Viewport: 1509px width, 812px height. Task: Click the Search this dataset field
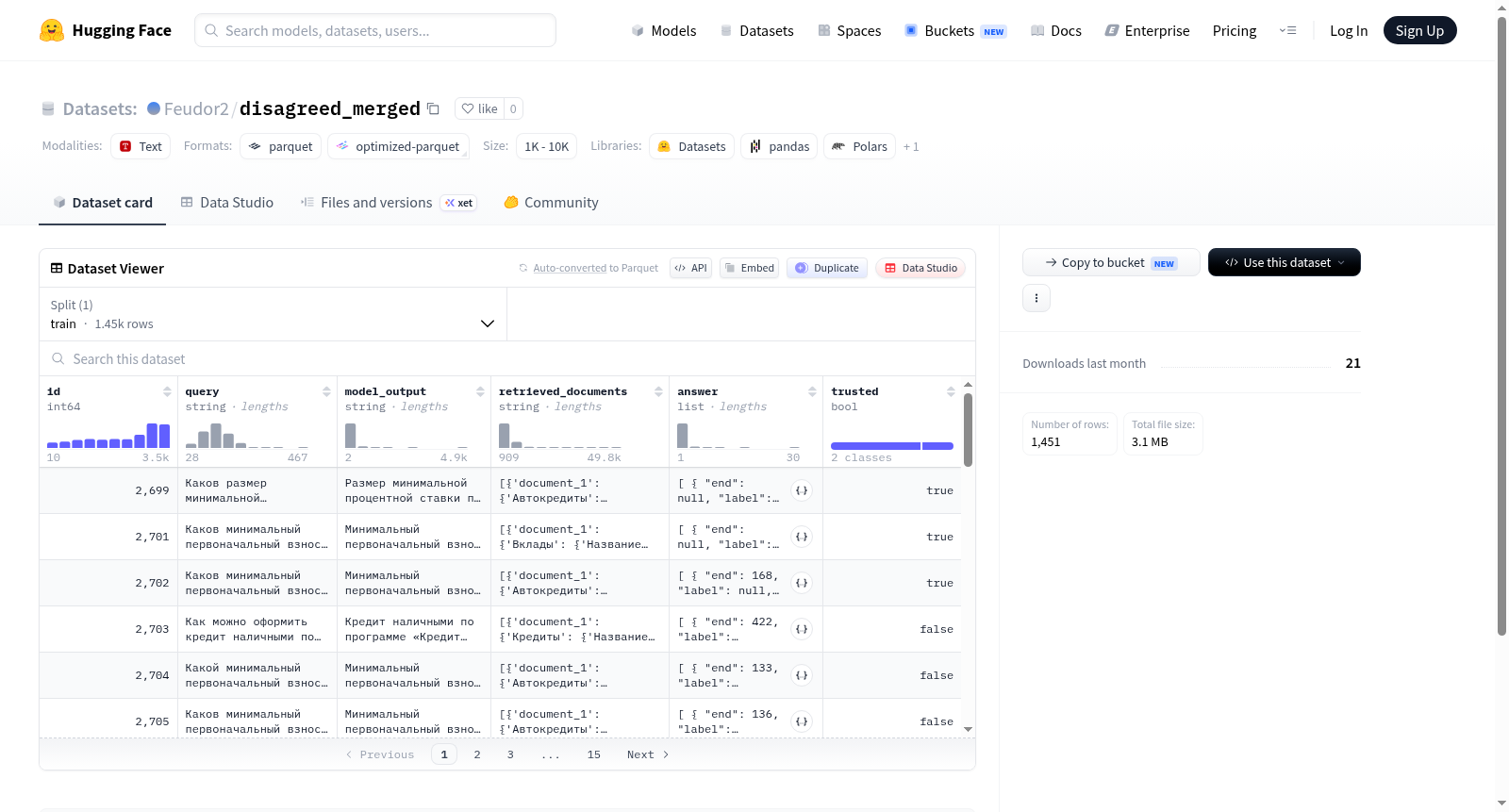tap(507, 359)
